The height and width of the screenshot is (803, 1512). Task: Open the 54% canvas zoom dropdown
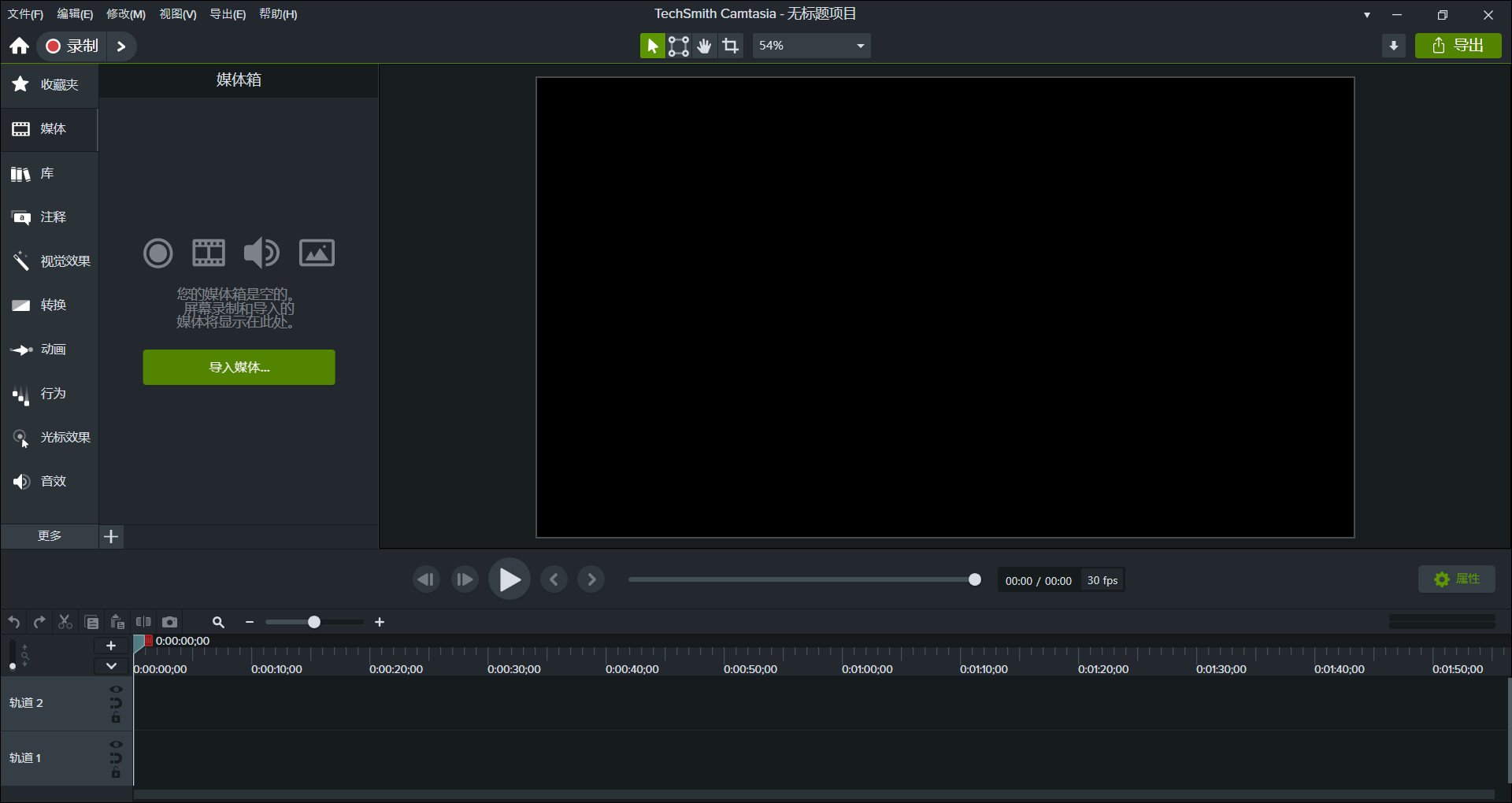coord(811,46)
